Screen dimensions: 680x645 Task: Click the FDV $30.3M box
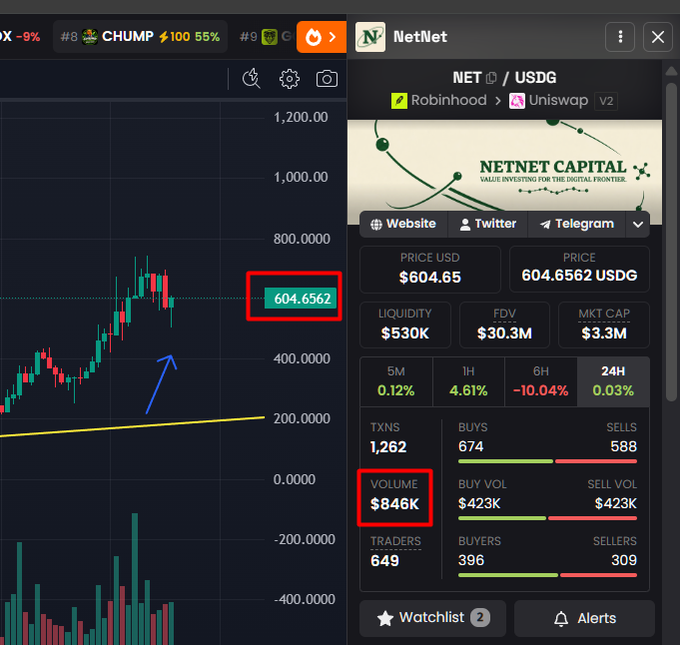[x=504, y=325]
